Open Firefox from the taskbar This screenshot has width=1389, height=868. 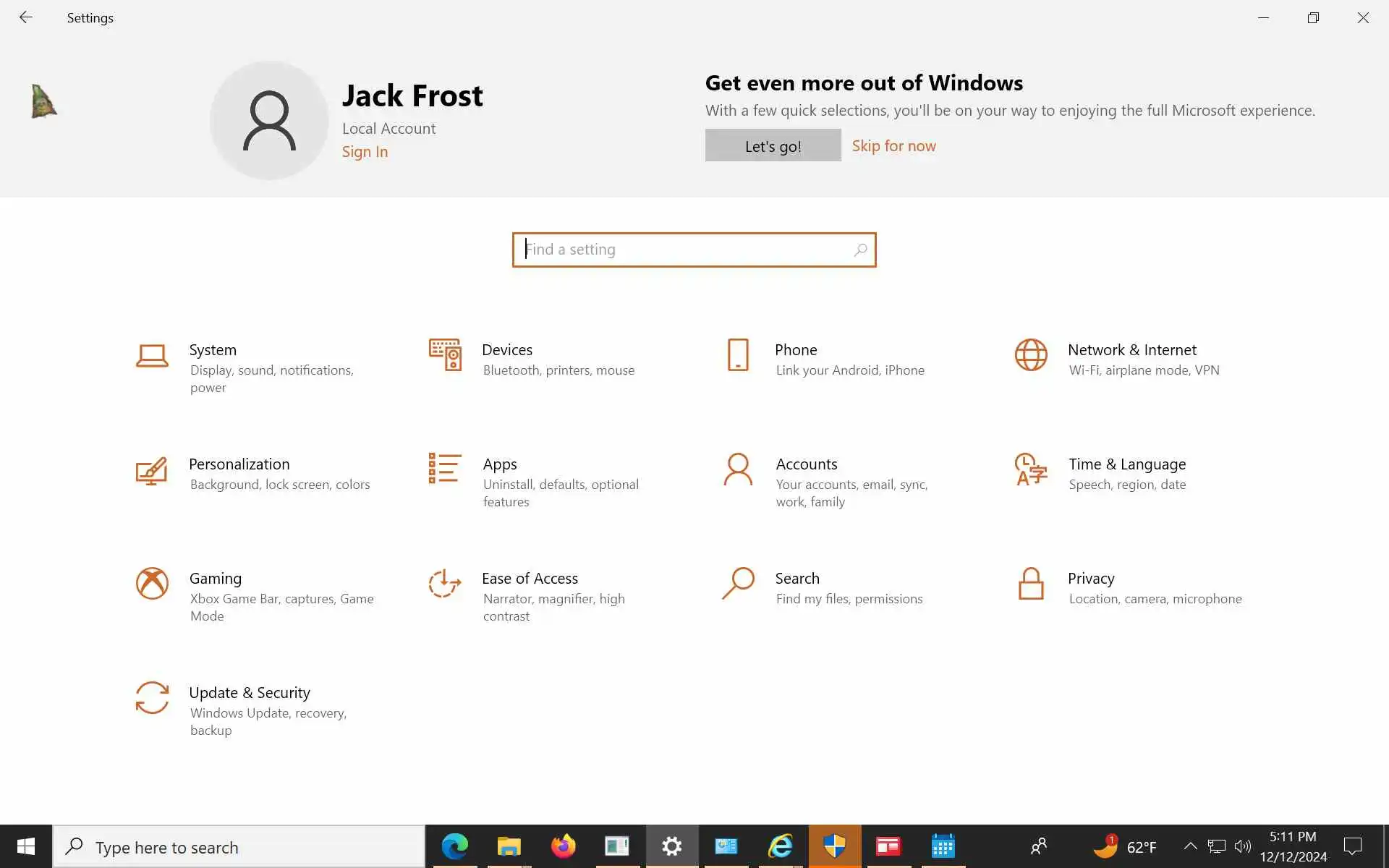[563, 846]
